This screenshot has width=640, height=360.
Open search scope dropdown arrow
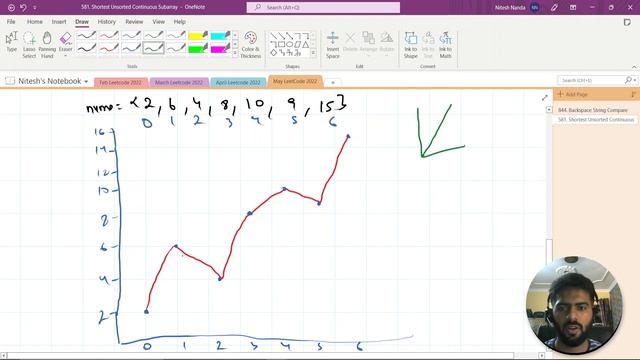635,80
